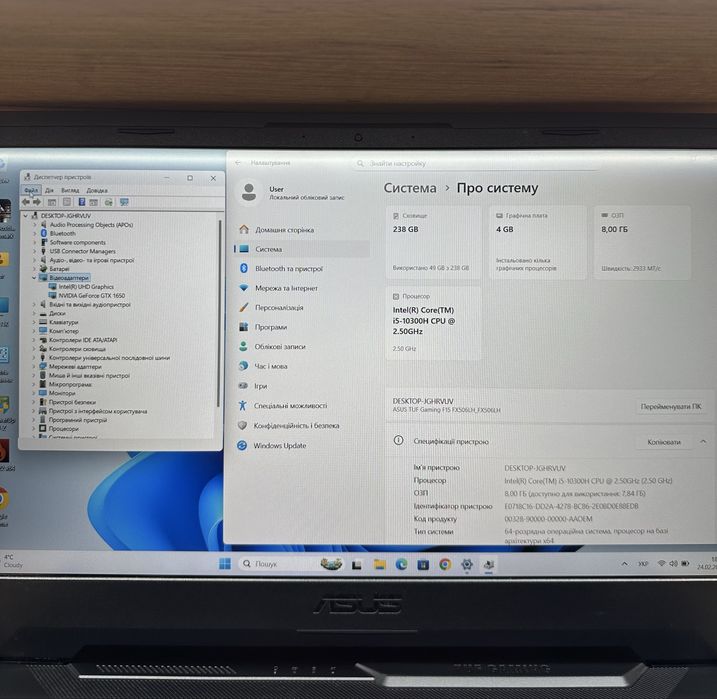Select Система in Settings sidebar
Image resolution: width=717 pixels, height=699 pixels.
point(302,249)
